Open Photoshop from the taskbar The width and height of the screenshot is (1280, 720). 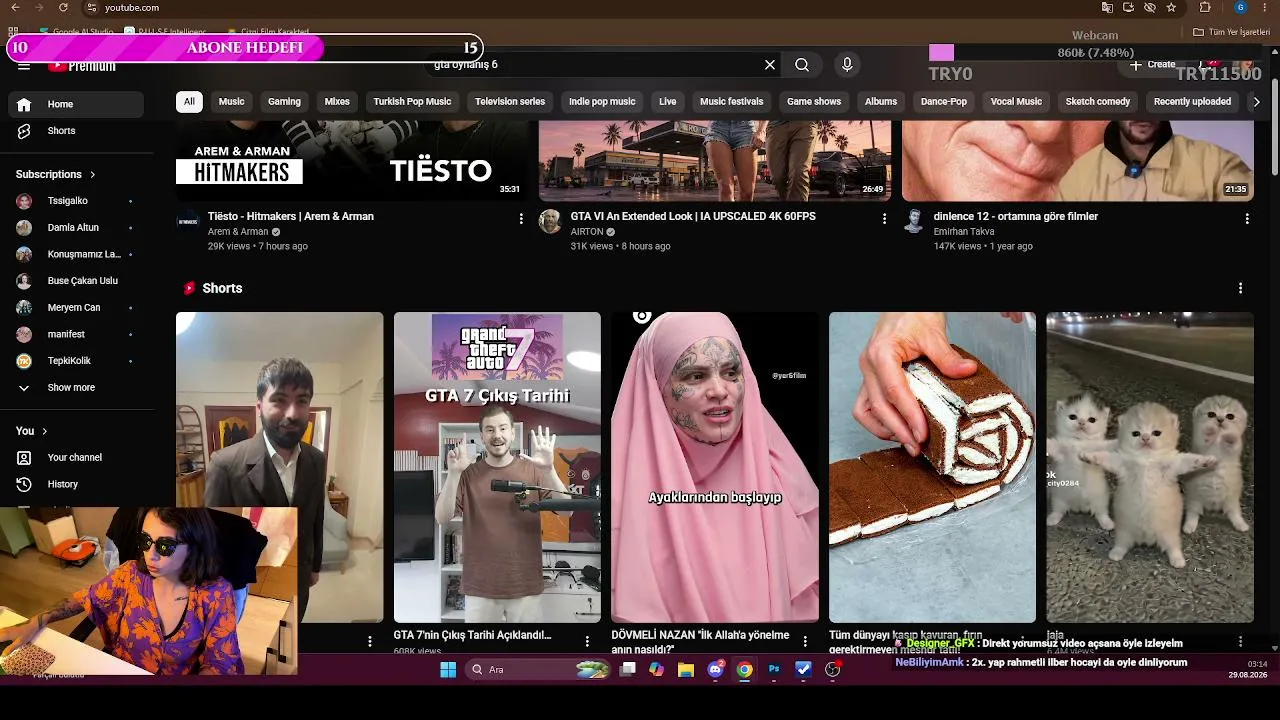pyautogui.click(x=774, y=669)
